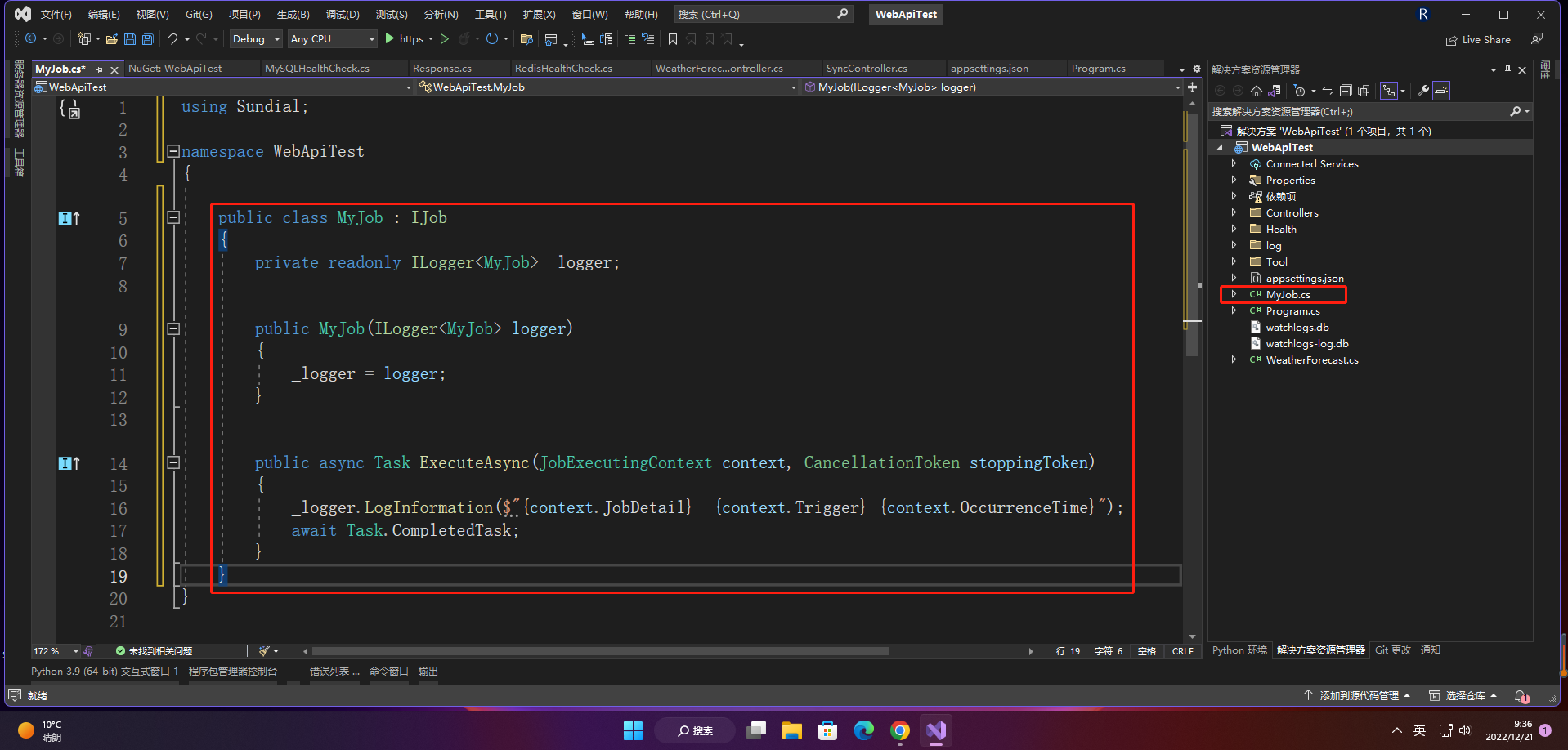
Task: Sync with active document arrows icon
Action: tap(1328, 91)
